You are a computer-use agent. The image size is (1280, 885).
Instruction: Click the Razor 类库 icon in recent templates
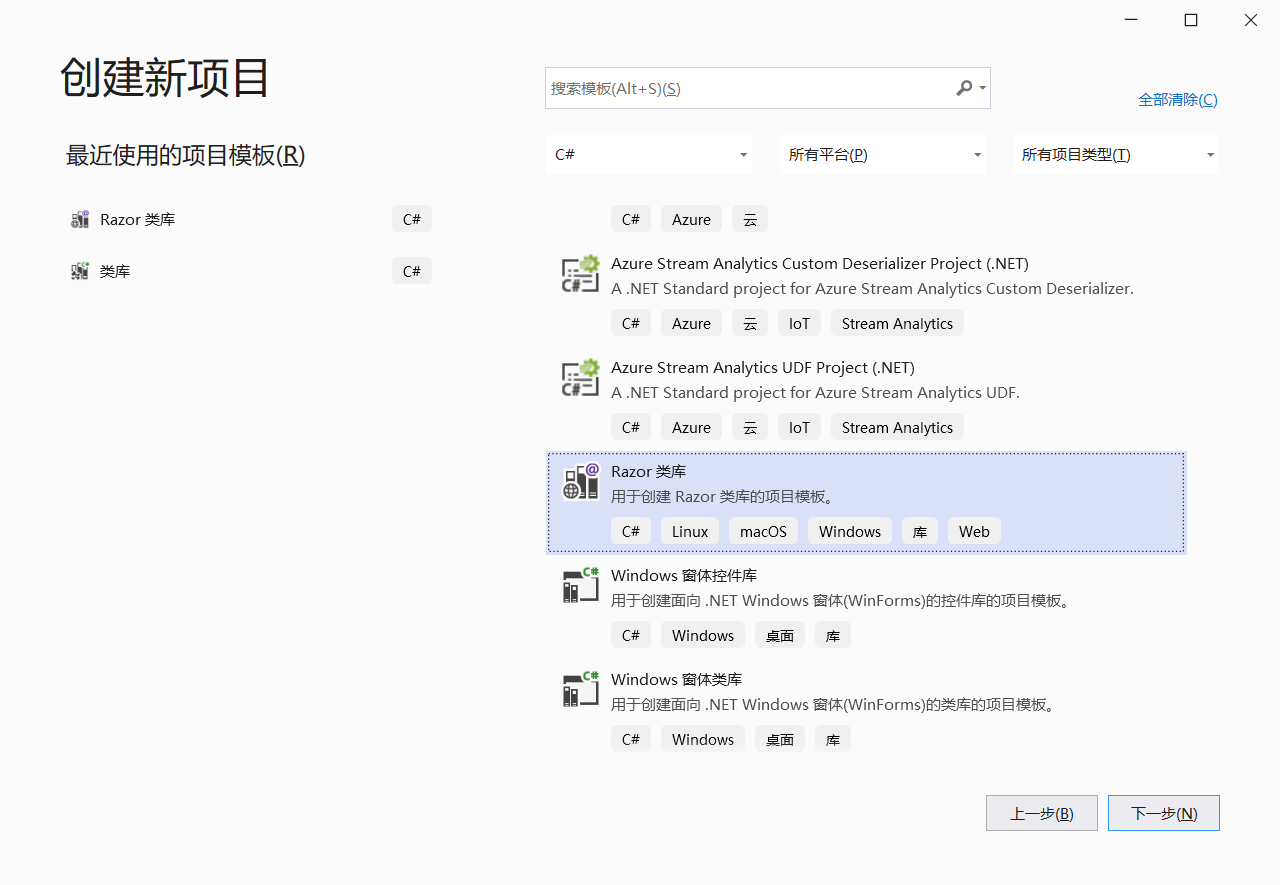pos(80,220)
